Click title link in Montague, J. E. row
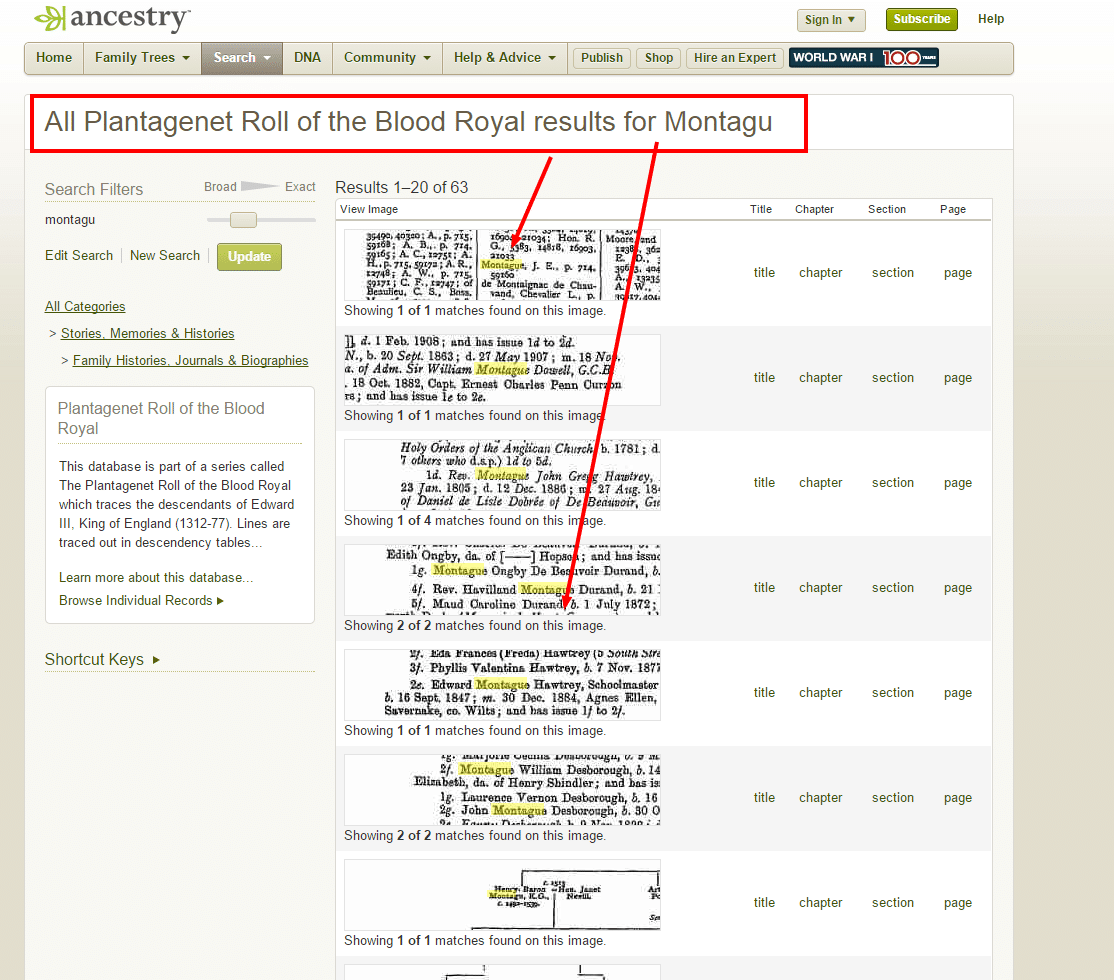This screenshot has width=1114, height=980. (764, 273)
